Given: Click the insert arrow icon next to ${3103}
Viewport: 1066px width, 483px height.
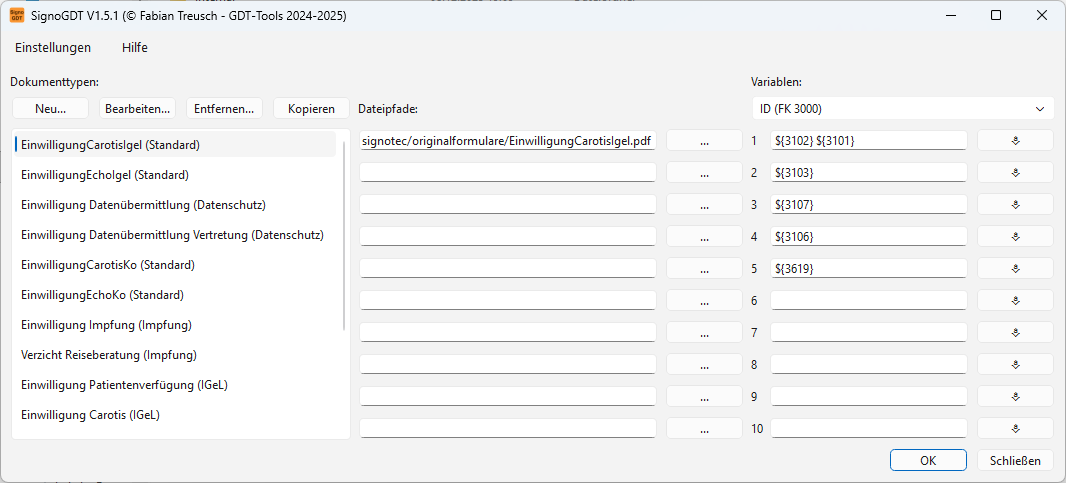Looking at the screenshot, I should 1014,173.
